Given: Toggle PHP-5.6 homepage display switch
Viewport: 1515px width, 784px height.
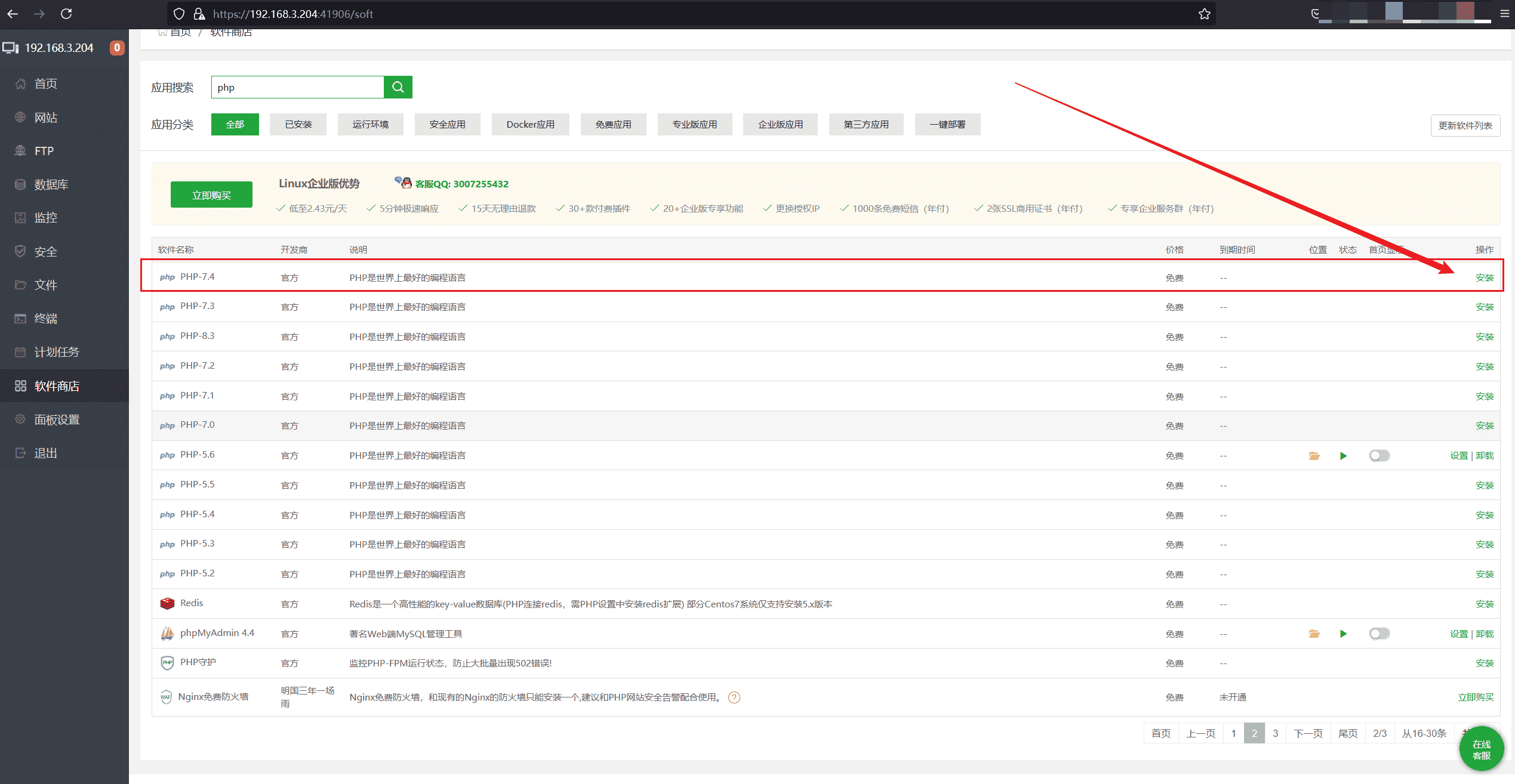Looking at the screenshot, I should [1379, 456].
